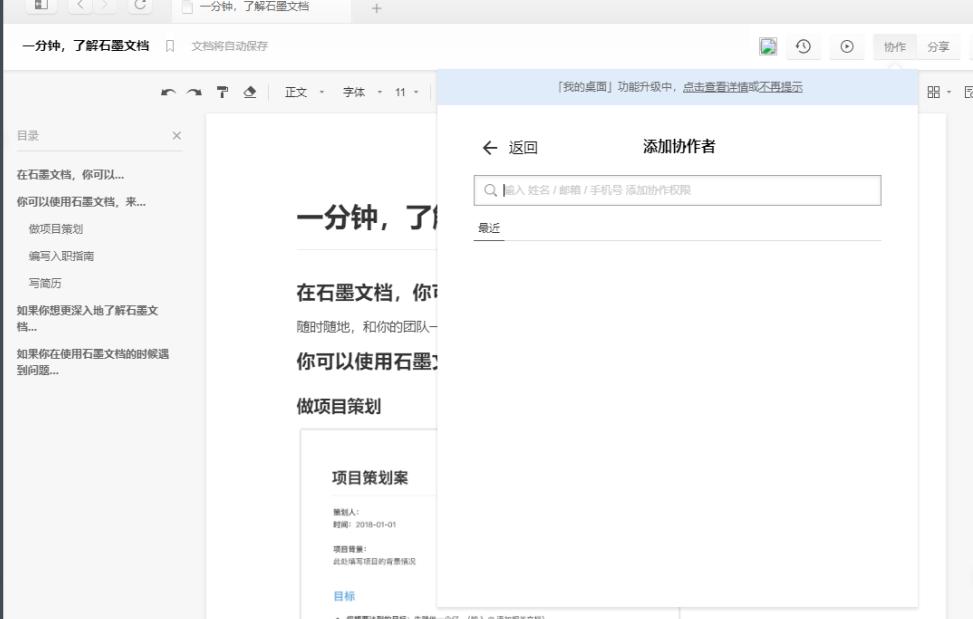Jump to 在石墨文档，你可以... outline entry
The width and height of the screenshot is (973, 619).
click(x=70, y=175)
